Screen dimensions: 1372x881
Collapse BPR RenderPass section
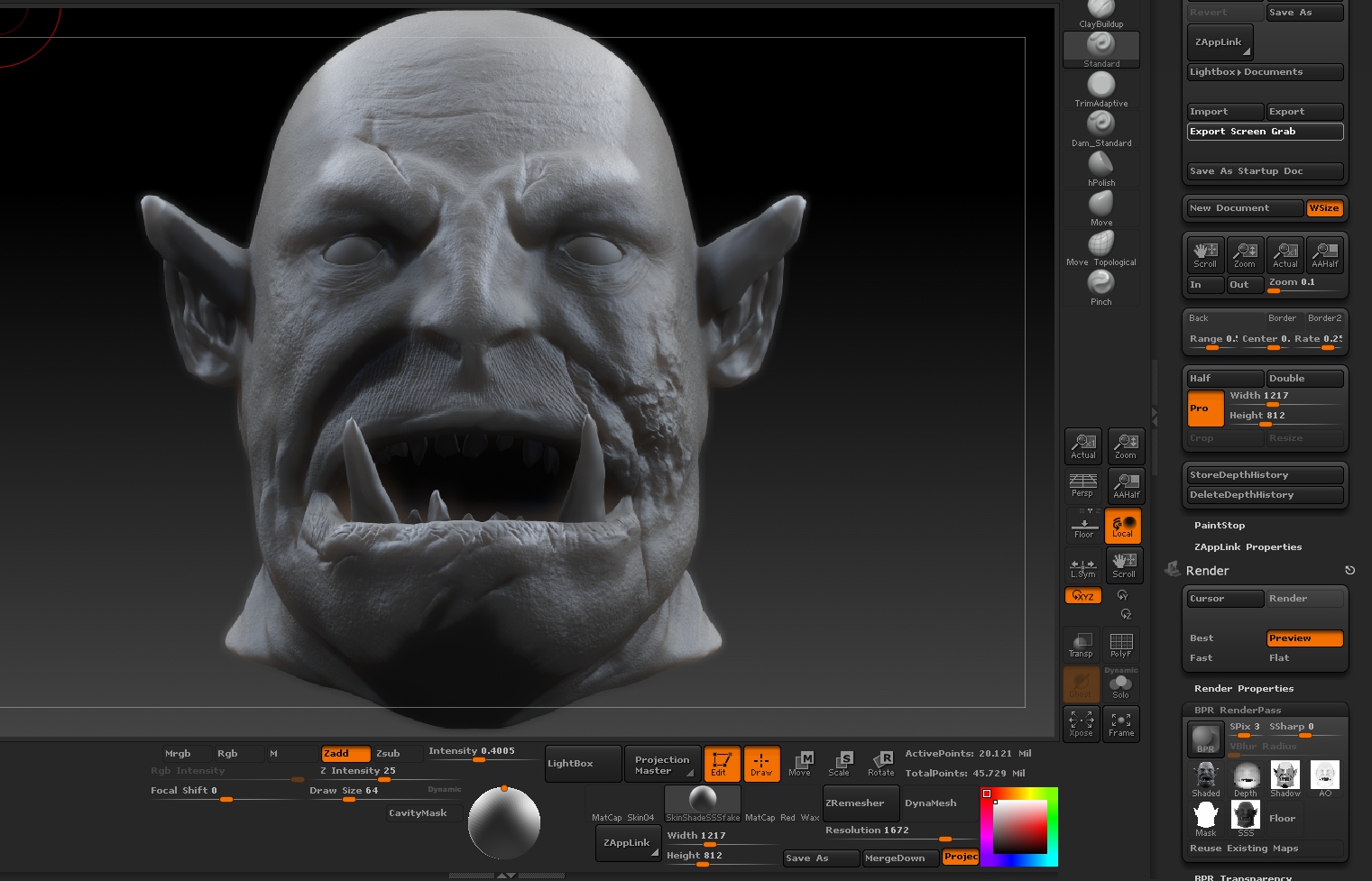pyautogui.click(x=1237, y=710)
